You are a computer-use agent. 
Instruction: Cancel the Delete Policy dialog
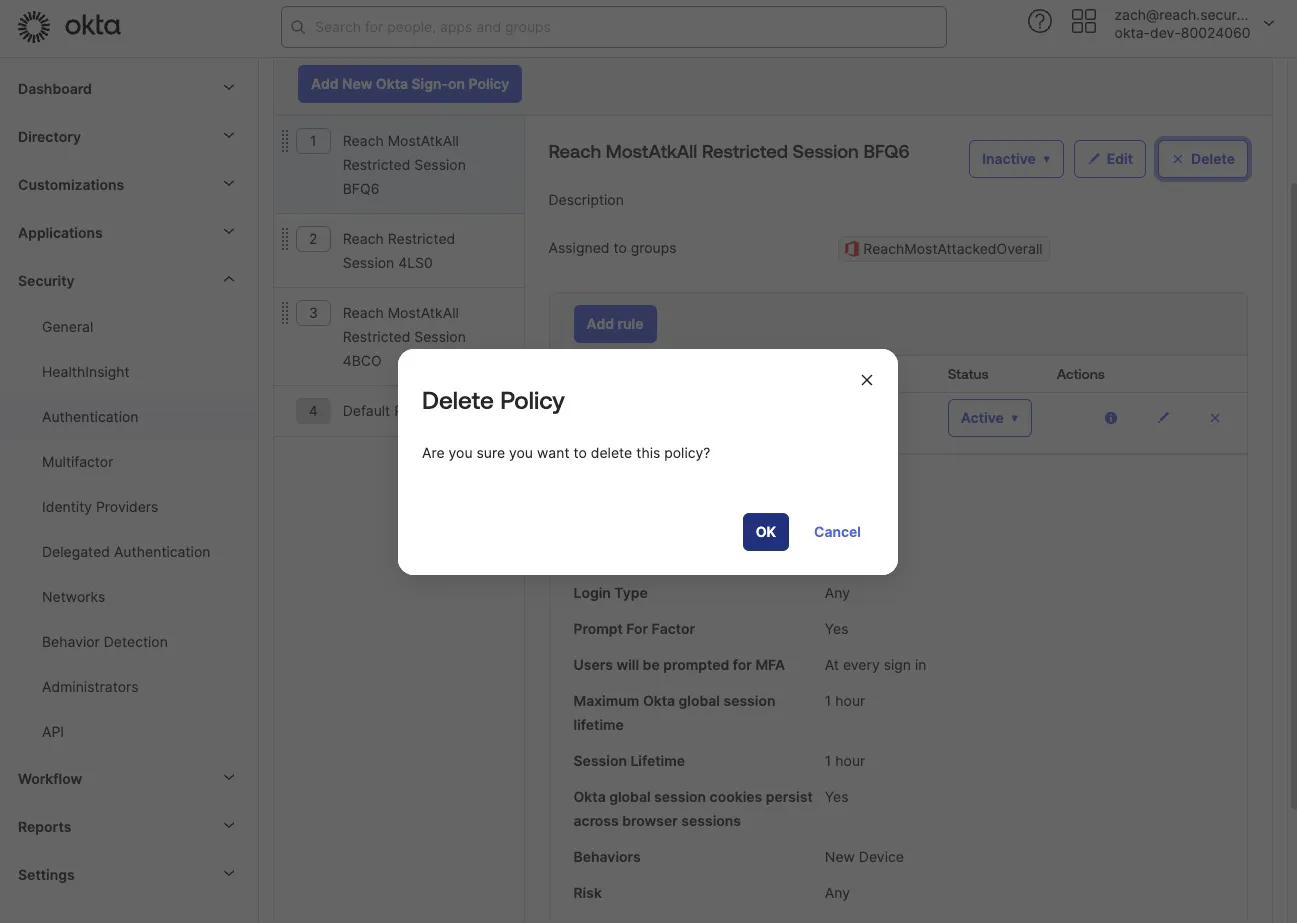(x=837, y=532)
